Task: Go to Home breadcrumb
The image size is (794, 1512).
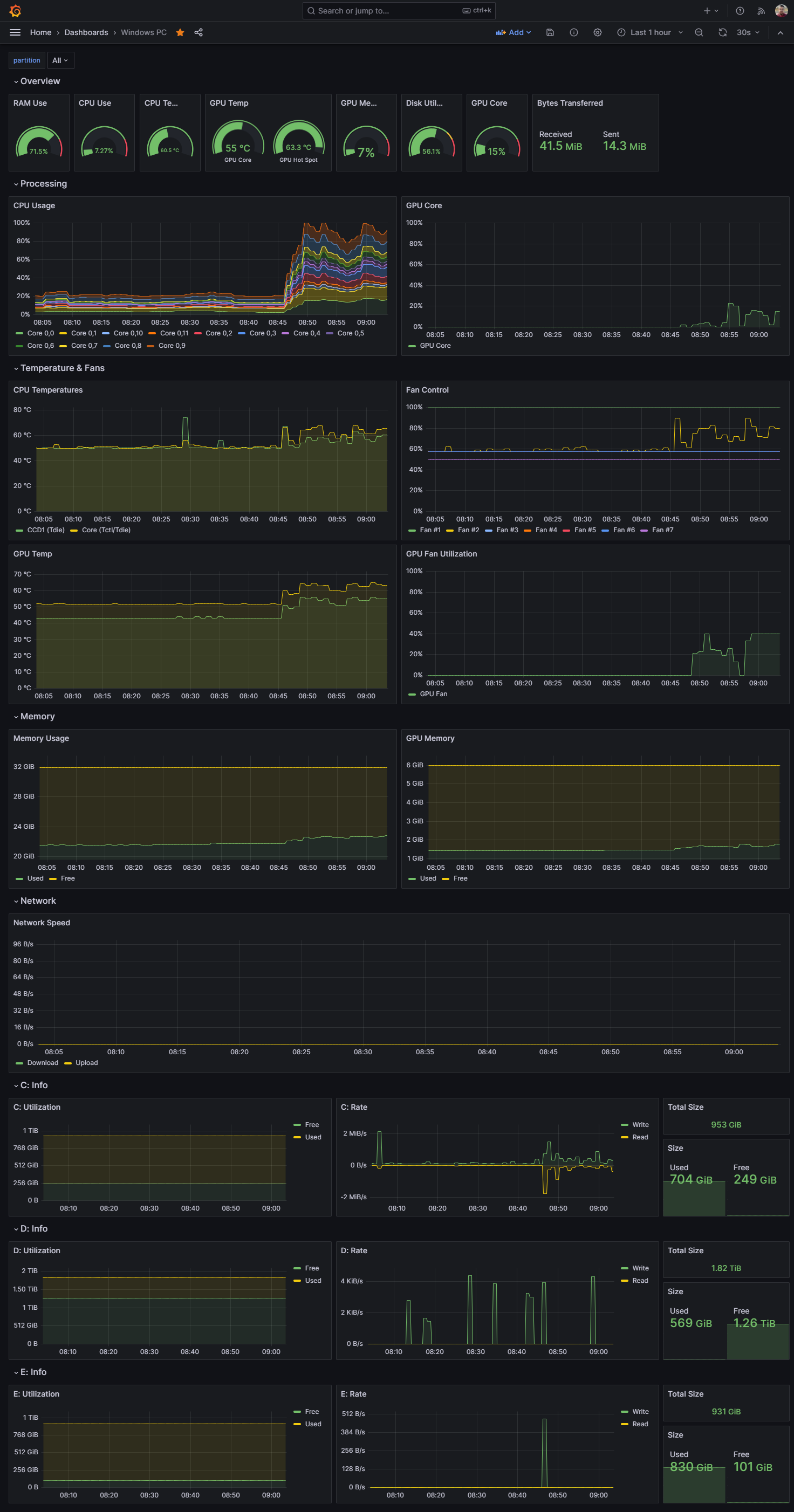Action: (40, 32)
